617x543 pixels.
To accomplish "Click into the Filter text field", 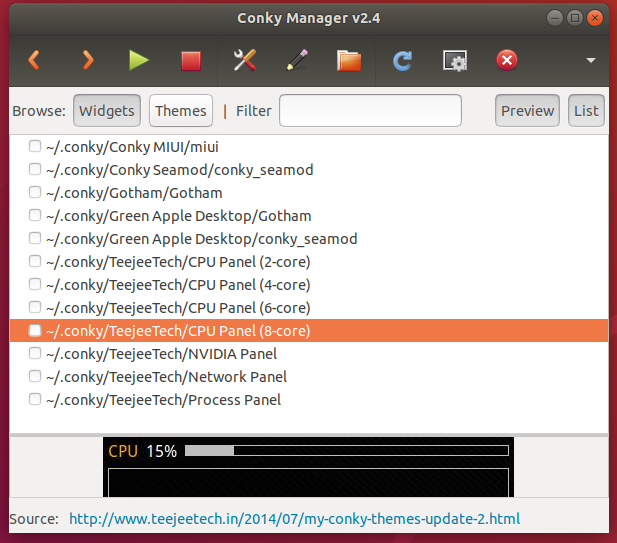I will pyautogui.click(x=370, y=111).
